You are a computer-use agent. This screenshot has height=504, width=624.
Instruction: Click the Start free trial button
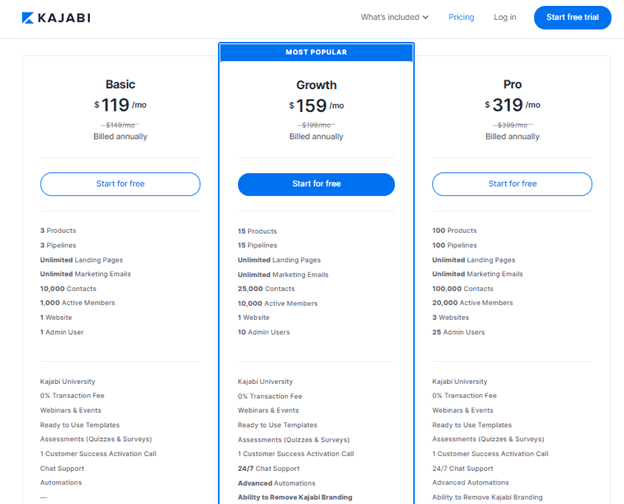pos(572,17)
